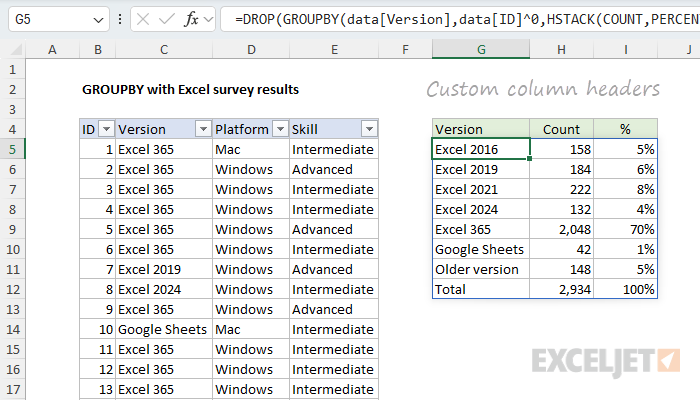Select summary cell 'Excel 2019'
The image size is (700, 400).
coord(481,169)
